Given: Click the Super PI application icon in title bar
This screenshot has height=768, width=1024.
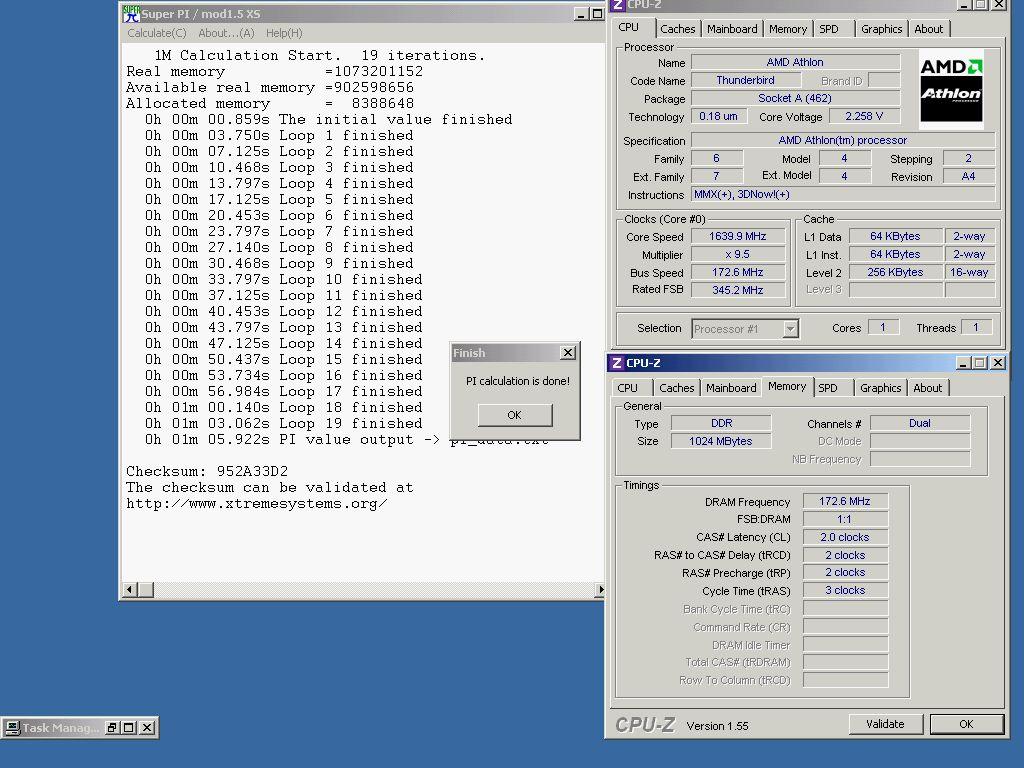Looking at the screenshot, I should (131, 14).
